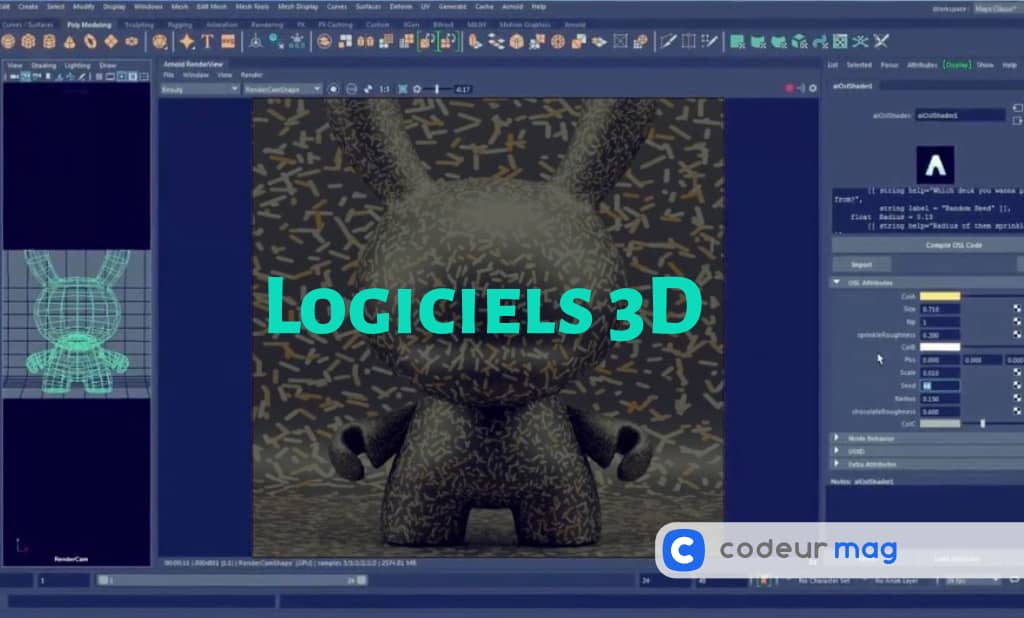Click the 1:1 real size render icon
The height and width of the screenshot is (618, 1024).
click(x=385, y=89)
